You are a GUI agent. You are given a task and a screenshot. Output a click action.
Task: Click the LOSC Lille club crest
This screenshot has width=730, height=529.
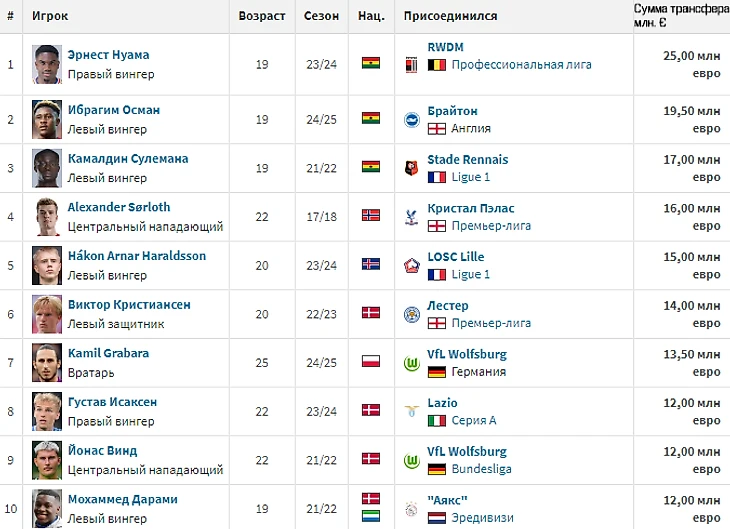[410, 265]
